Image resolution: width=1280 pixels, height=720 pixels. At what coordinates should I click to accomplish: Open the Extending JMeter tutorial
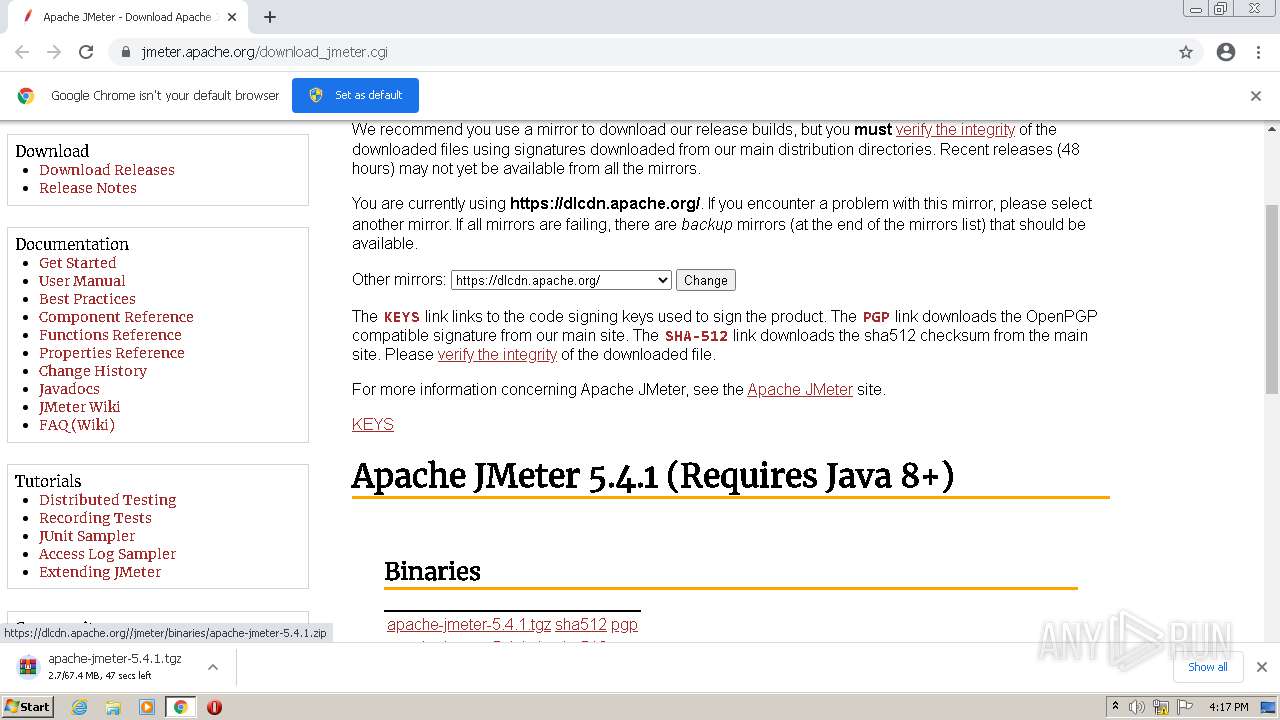click(100, 572)
